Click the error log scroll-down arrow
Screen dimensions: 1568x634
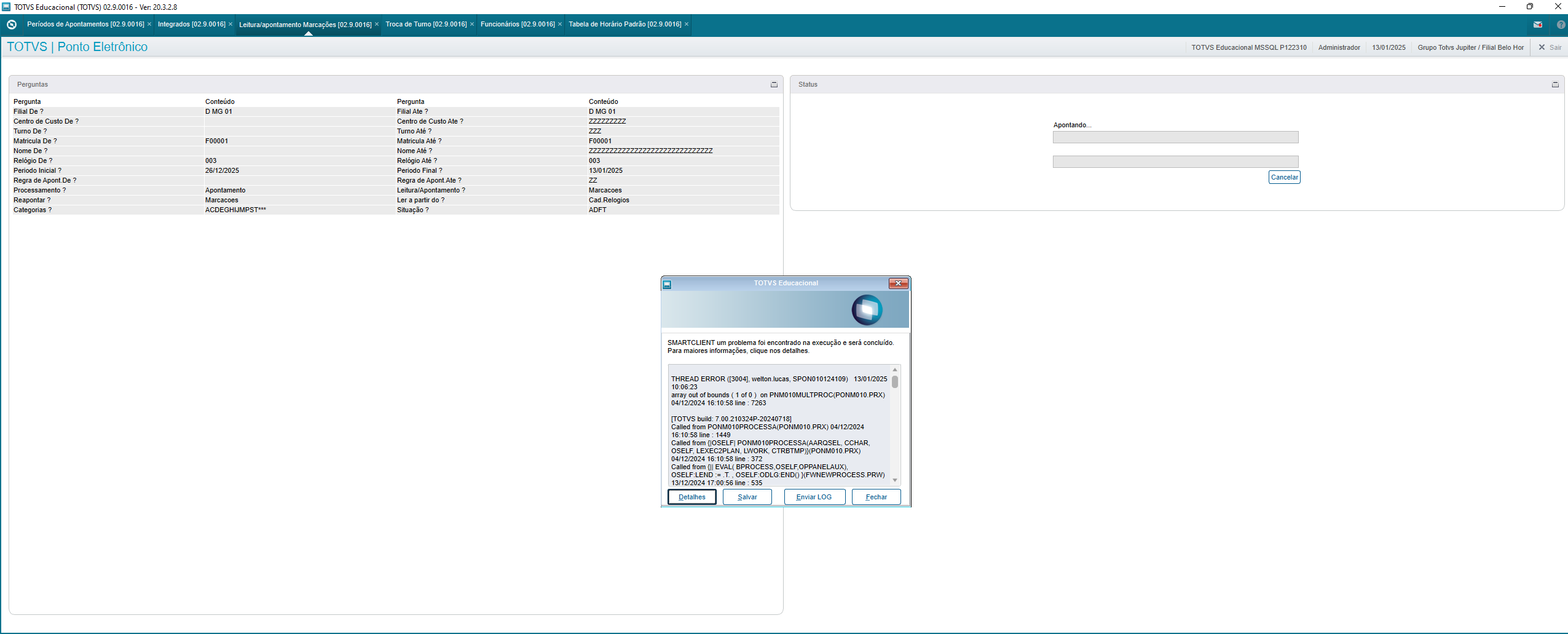895,480
